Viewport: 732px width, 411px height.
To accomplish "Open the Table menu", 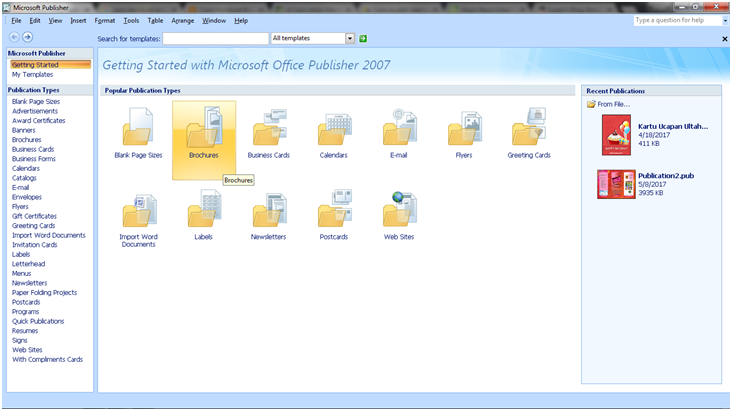I will (x=155, y=21).
